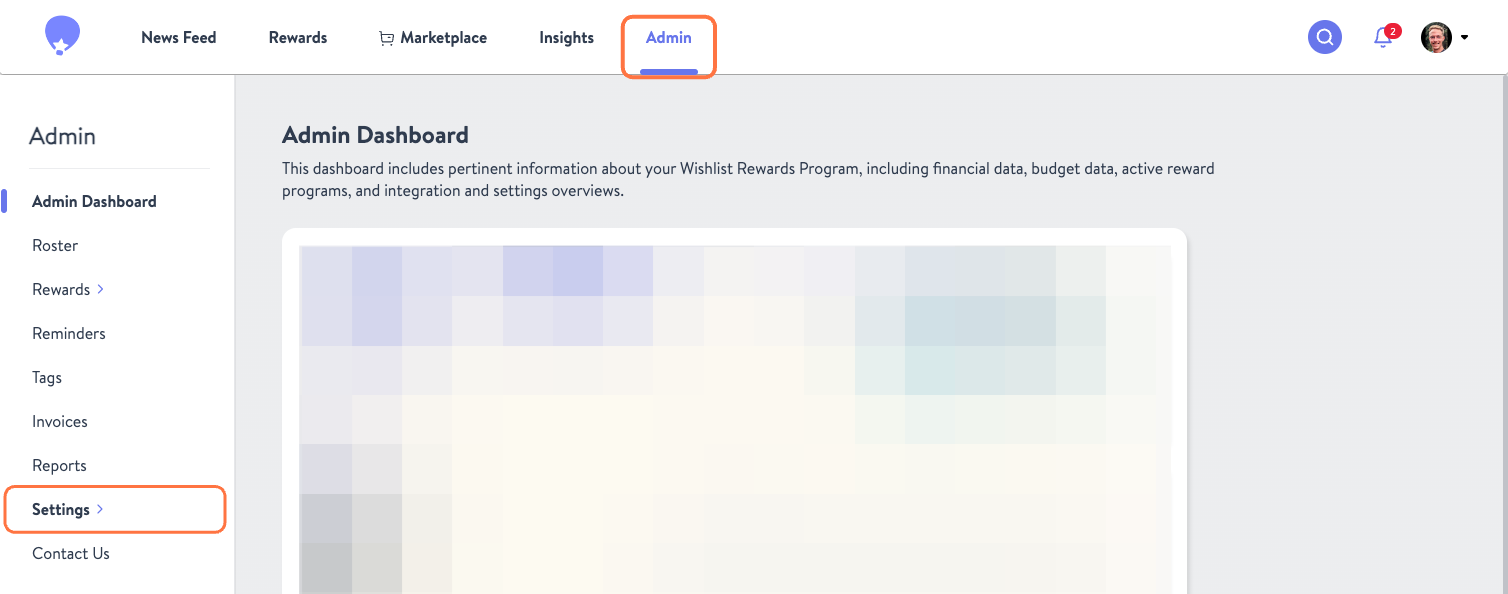Open the Reports page
Screen dimensions: 1508x594
click(59, 465)
